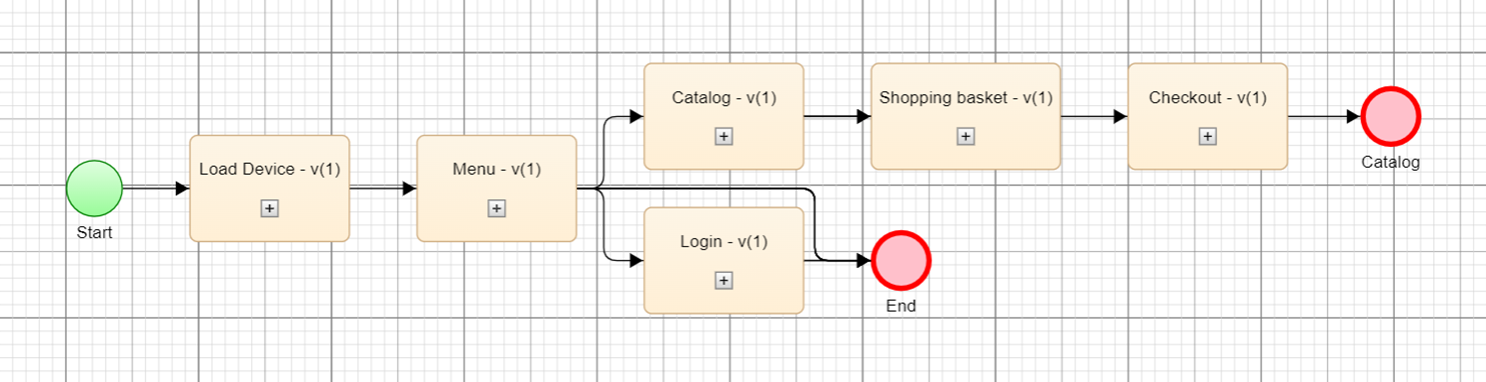Select the Login - v(1) node
1486x382 pixels.
coord(723,260)
